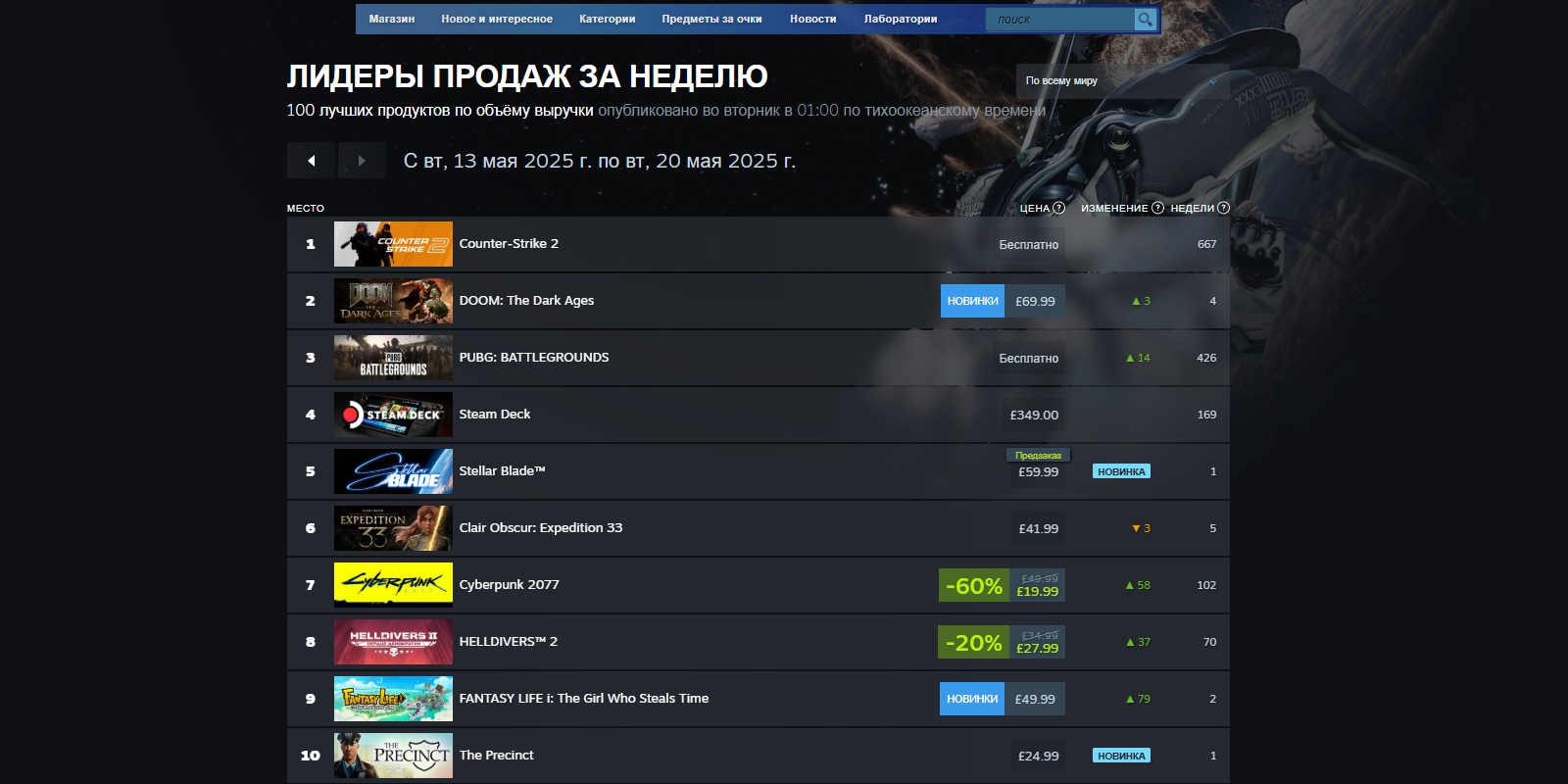Open Stellar Blade thumbnail image
This screenshot has height=784, width=1568.
pos(393,471)
